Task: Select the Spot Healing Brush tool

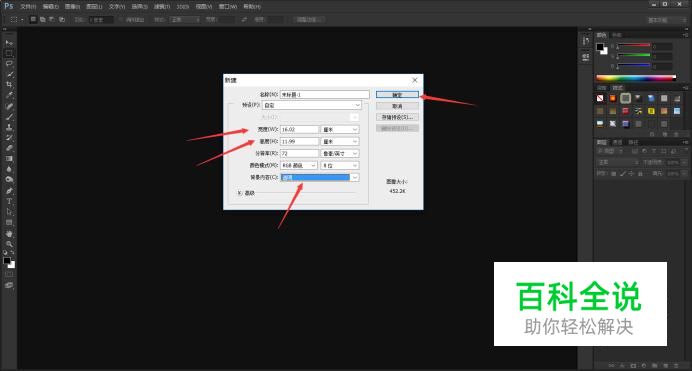Action: click(x=9, y=106)
